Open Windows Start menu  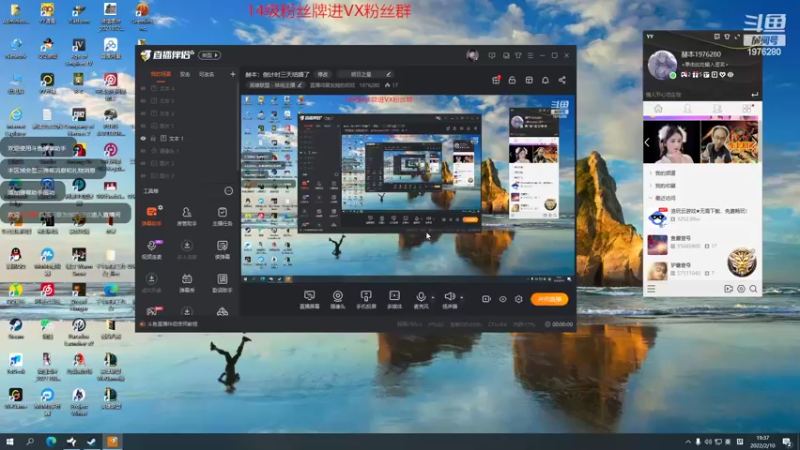click(9, 441)
